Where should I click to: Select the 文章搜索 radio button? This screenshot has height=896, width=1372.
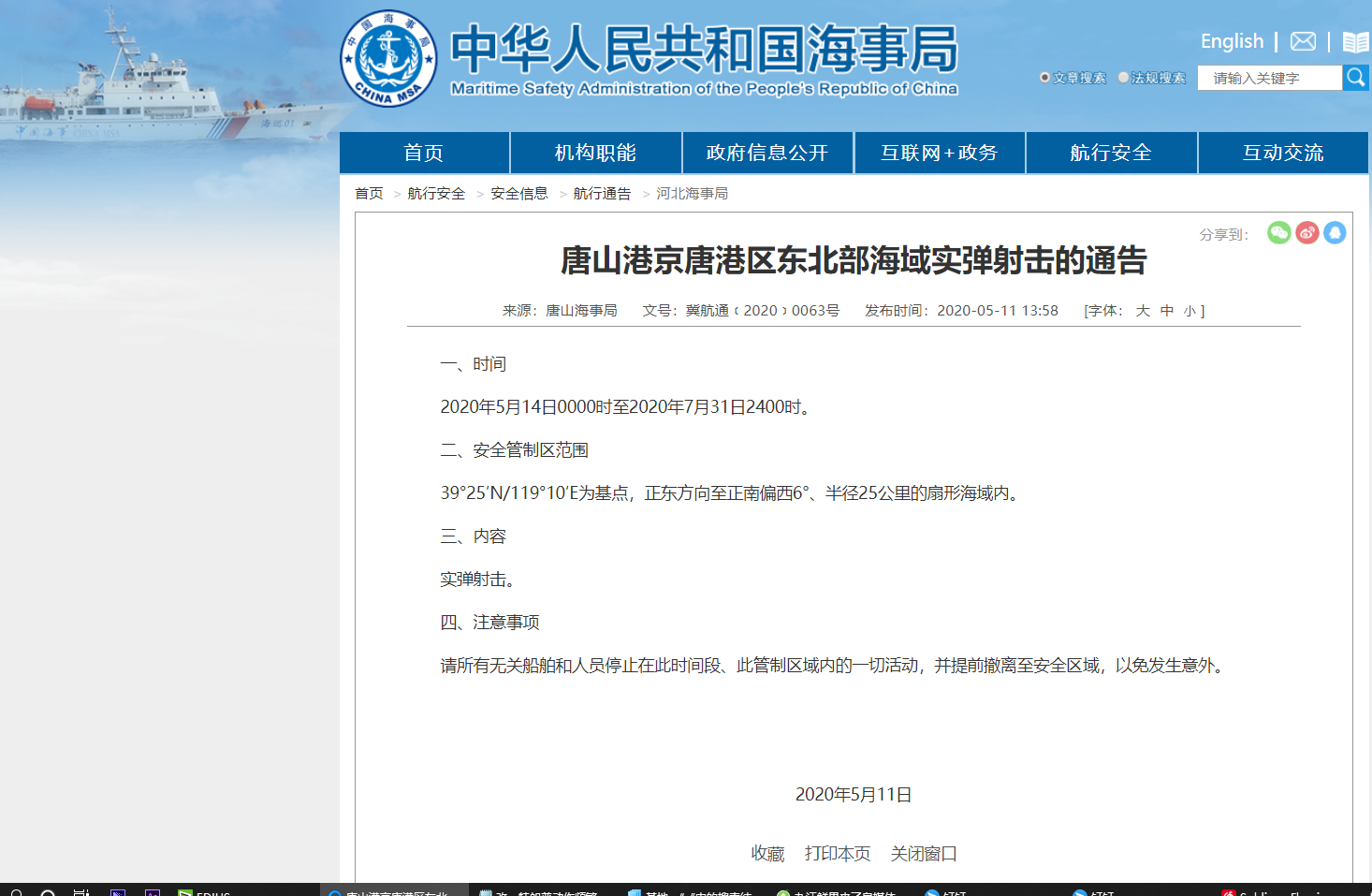click(1044, 78)
